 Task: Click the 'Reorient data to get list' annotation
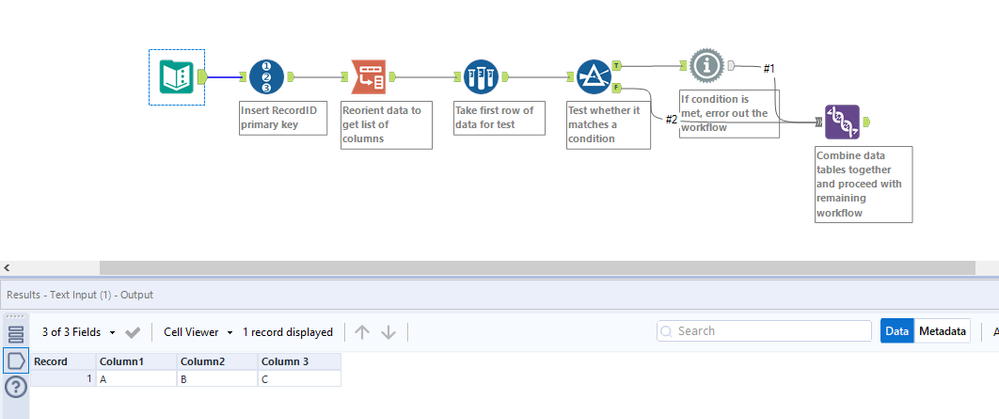[x=387, y=125]
